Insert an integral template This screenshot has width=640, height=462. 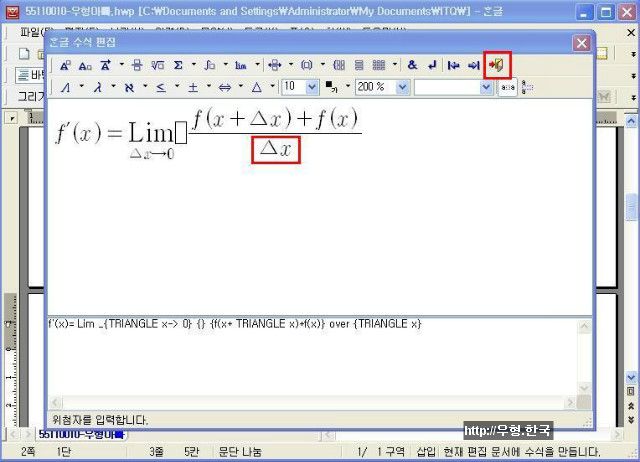[x=210, y=65]
